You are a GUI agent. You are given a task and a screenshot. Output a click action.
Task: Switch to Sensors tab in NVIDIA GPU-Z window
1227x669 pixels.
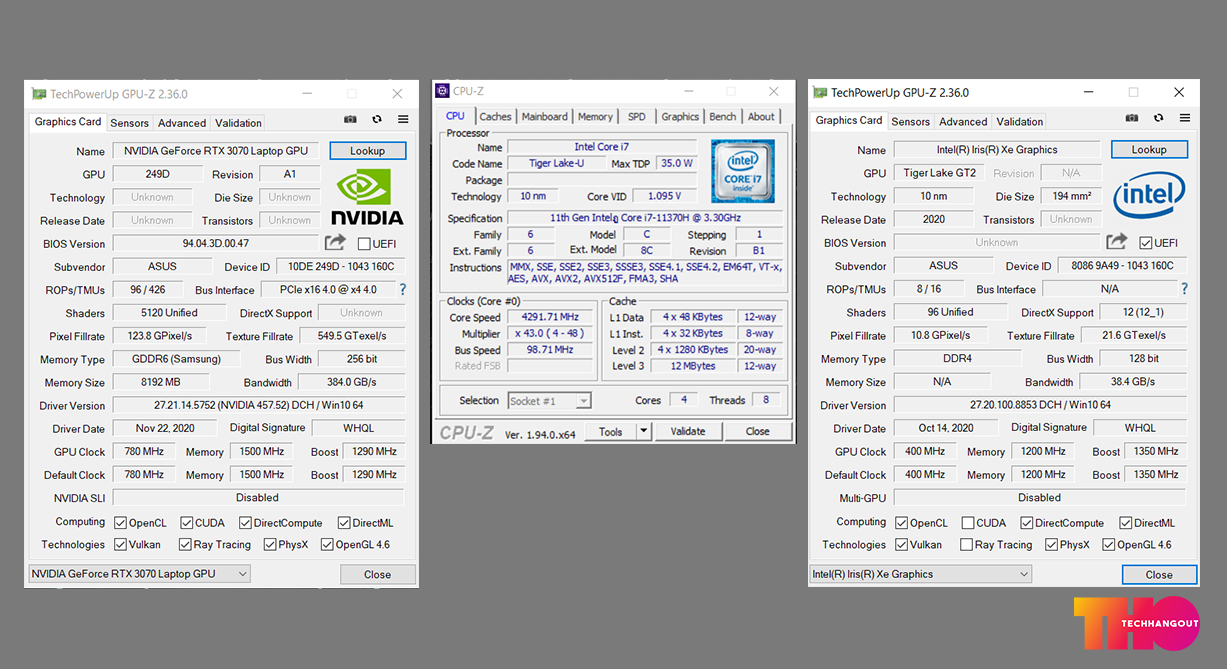click(129, 123)
